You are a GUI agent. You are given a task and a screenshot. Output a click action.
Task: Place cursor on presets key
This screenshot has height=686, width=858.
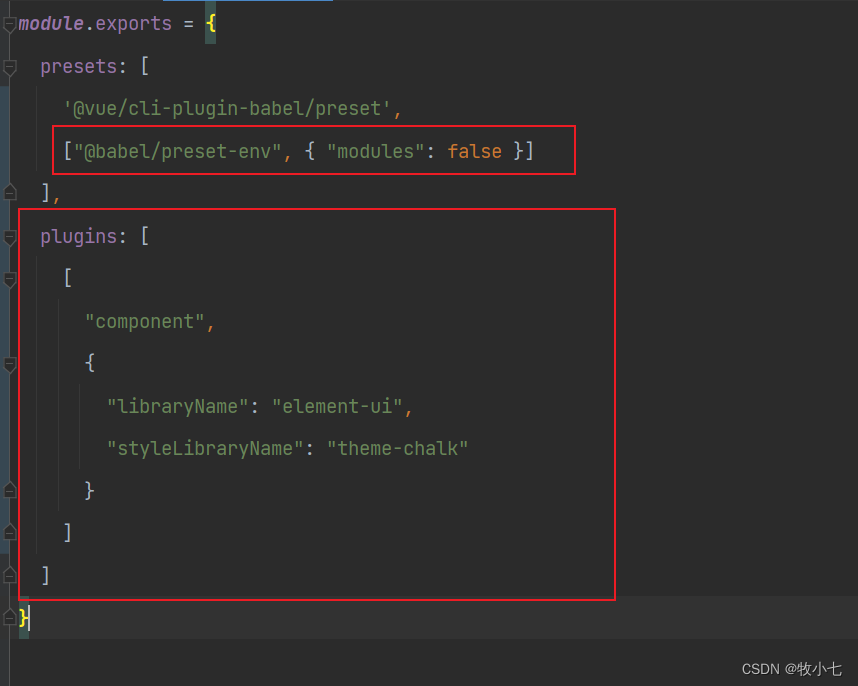[79, 67]
